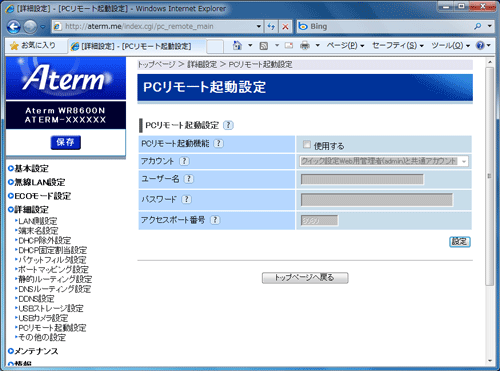Open help for PCリモート起動設定 section heading

[x=228, y=125]
